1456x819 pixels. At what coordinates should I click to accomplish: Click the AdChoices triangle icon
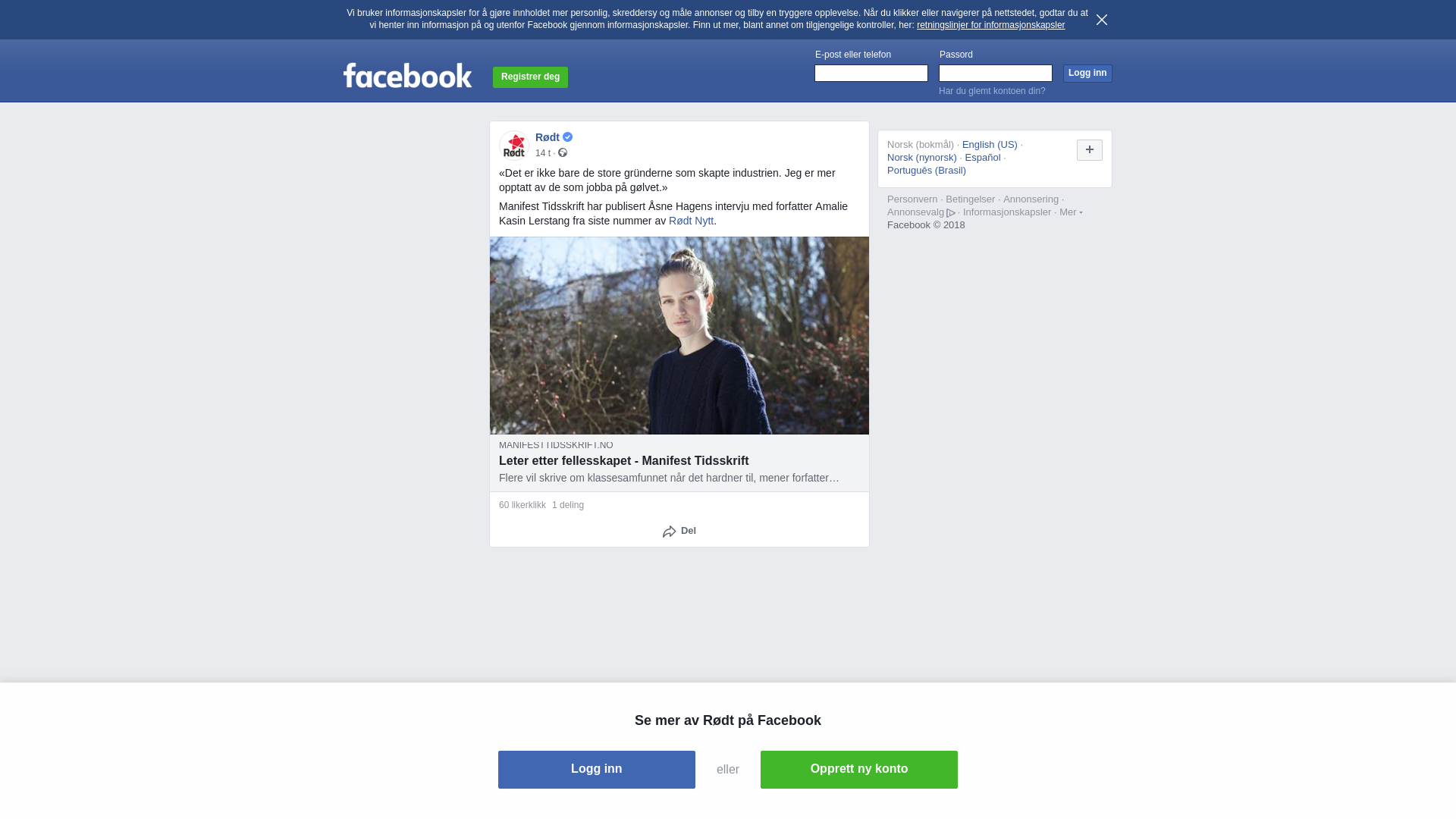tap(951, 213)
